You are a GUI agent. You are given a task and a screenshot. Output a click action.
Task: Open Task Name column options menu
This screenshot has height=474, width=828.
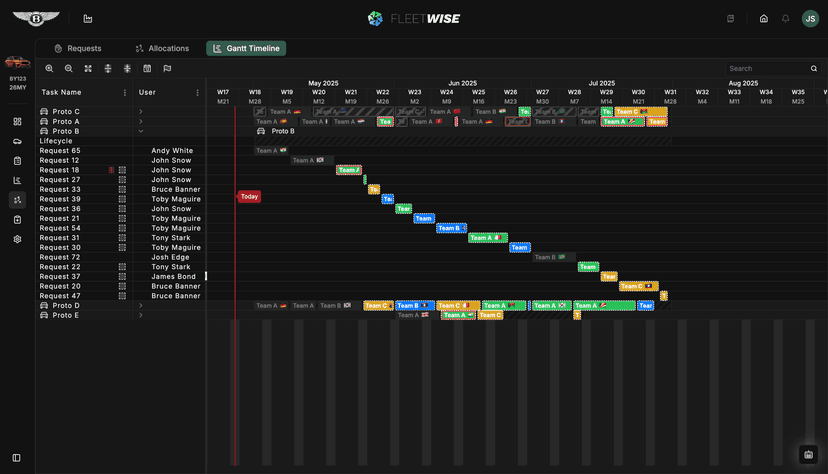pyautogui.click(x=125, y=92)
